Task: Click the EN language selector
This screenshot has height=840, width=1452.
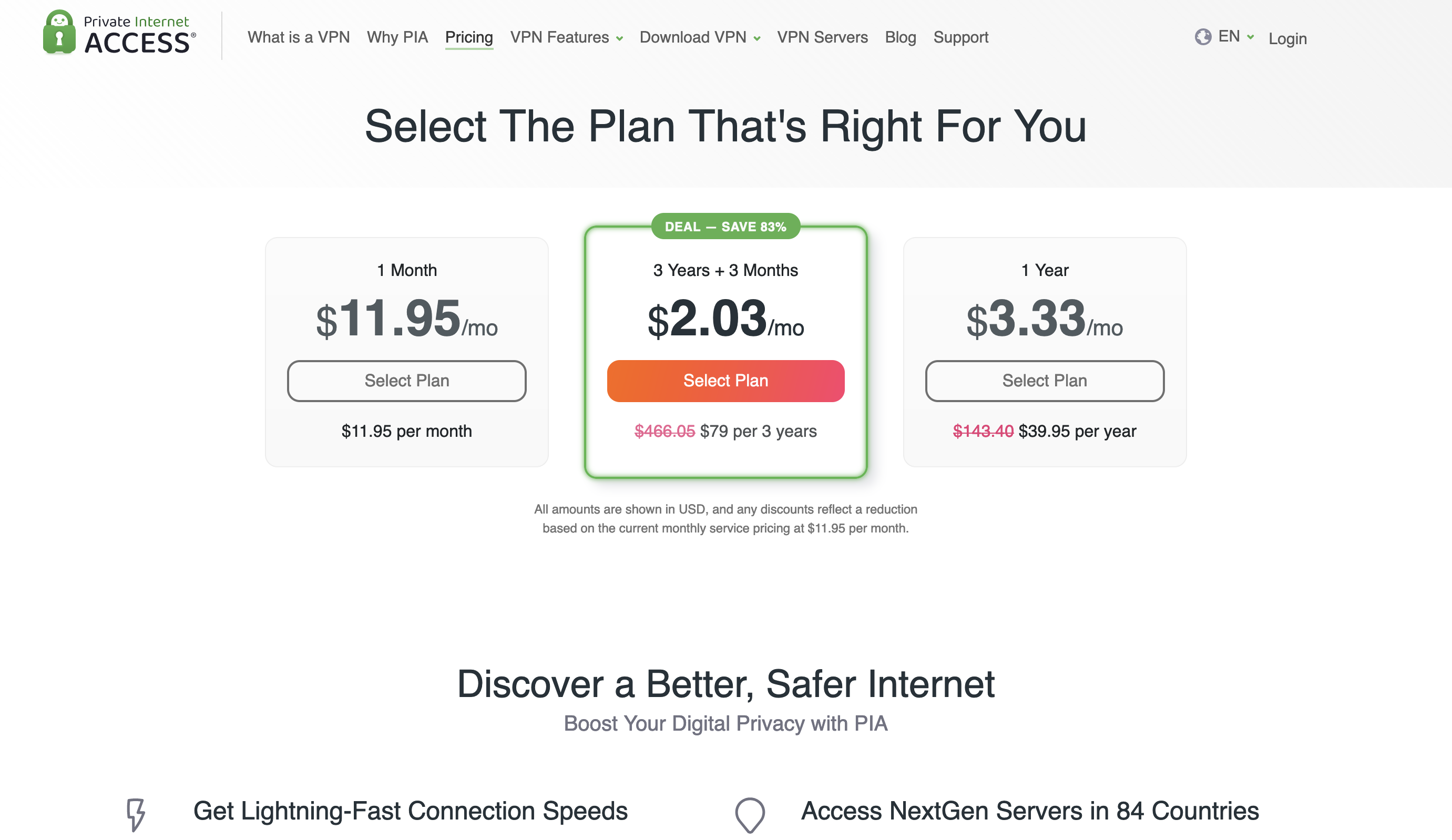Action: coord(1223,37)
